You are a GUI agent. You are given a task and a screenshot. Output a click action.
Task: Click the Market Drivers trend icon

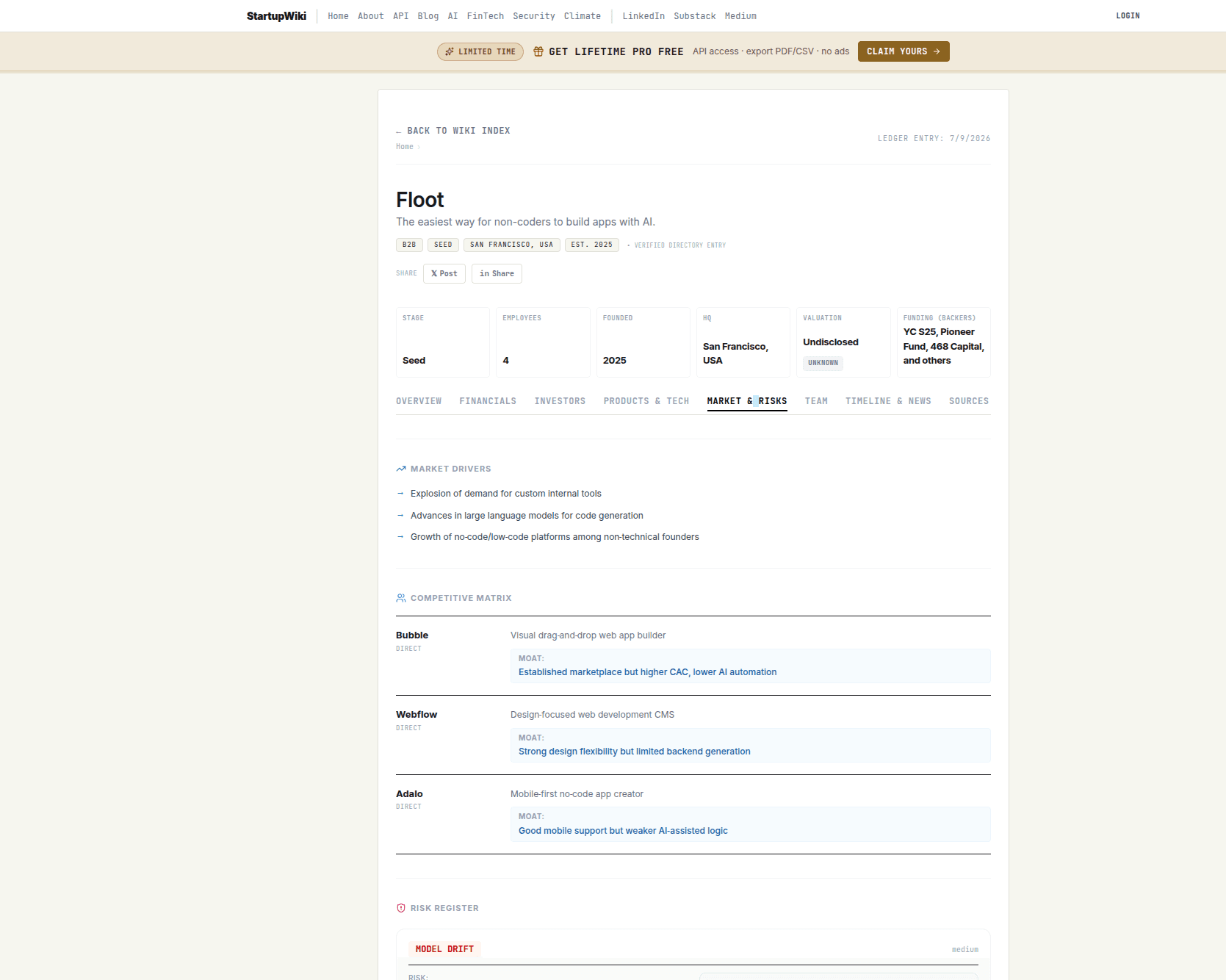(x=401, y=469)
